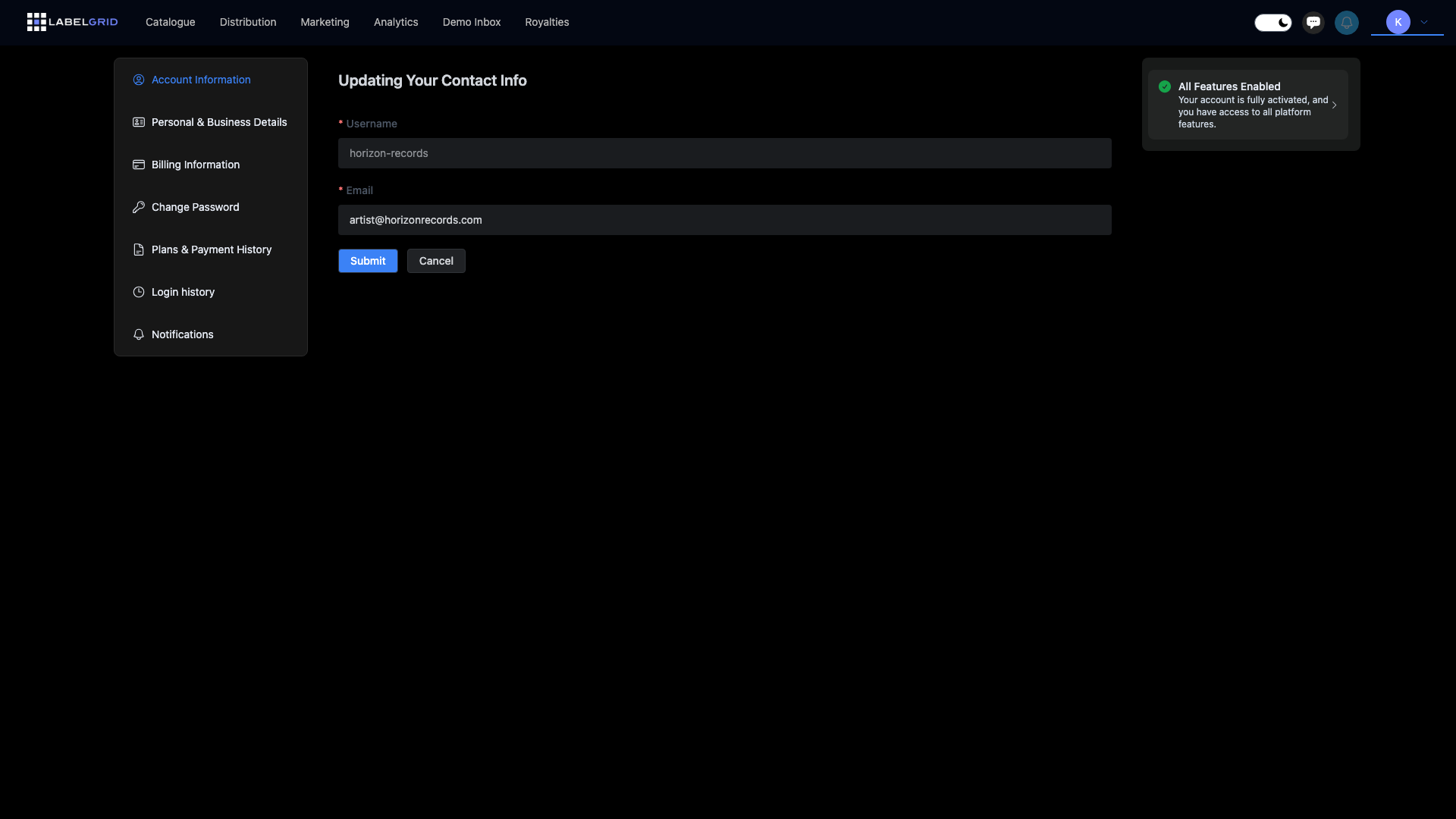1456x819 pixels.
Task: Toggle dark mode off
Action: point(1272,22)
